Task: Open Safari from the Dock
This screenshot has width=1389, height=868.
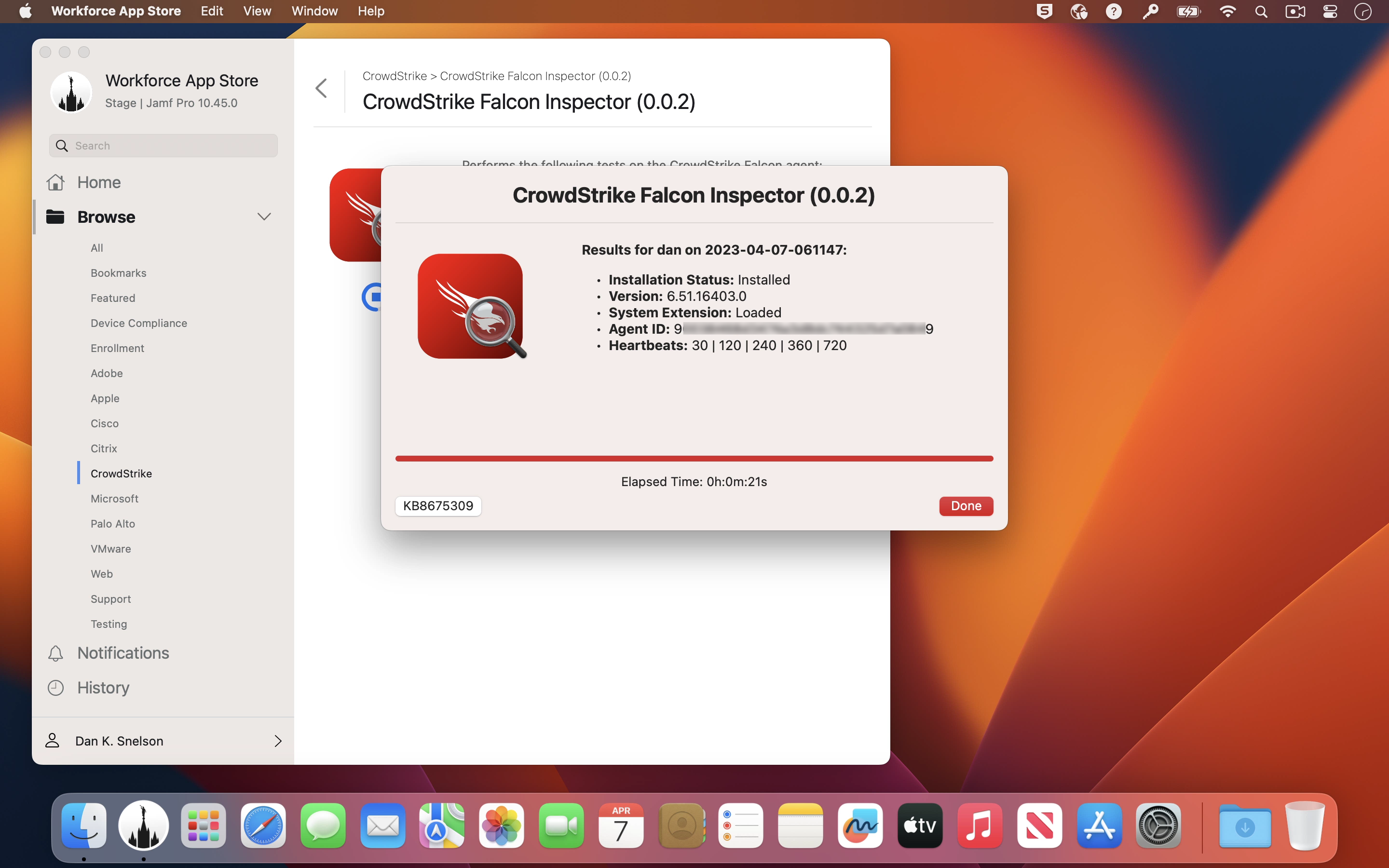Action: click(x=263, y=826)
